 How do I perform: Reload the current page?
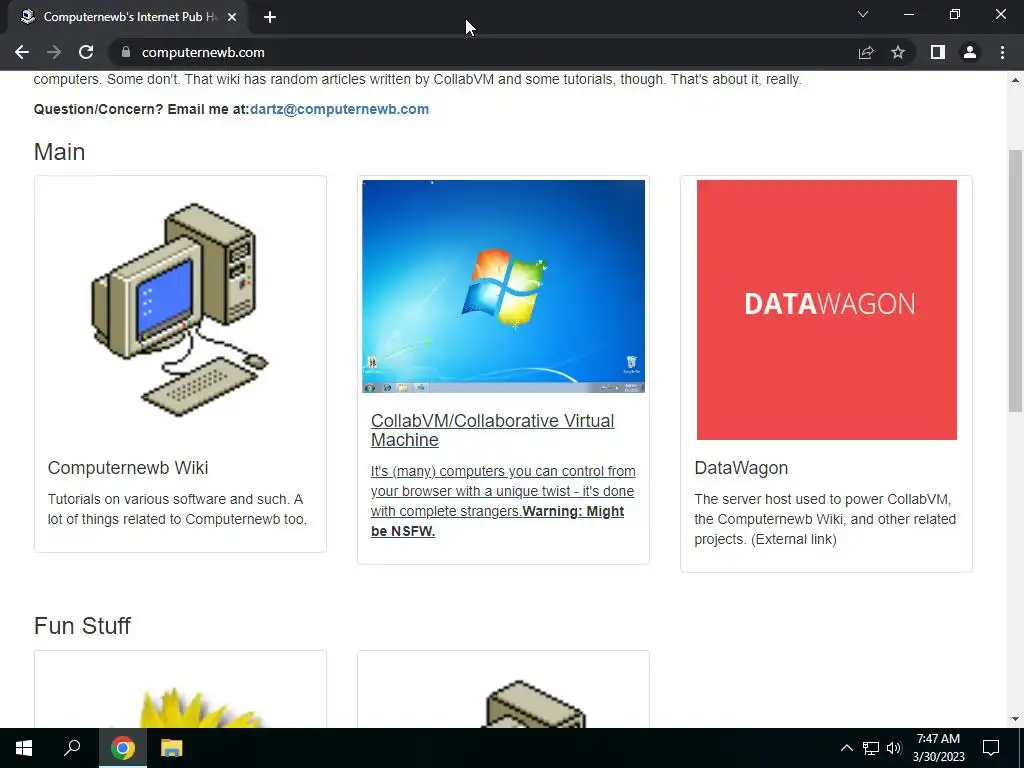tap(86, 52)
